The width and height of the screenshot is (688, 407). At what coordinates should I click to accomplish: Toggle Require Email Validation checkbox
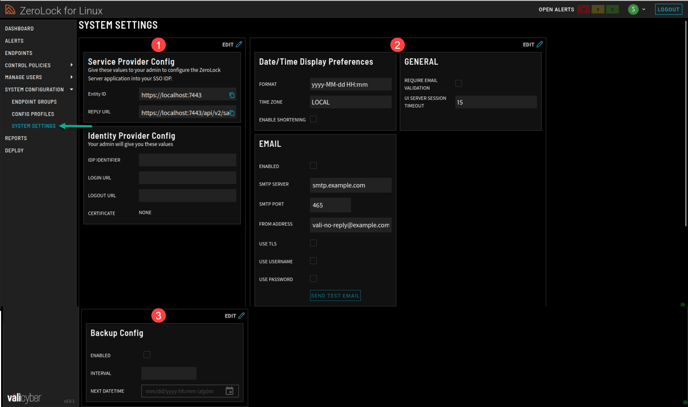459,83
